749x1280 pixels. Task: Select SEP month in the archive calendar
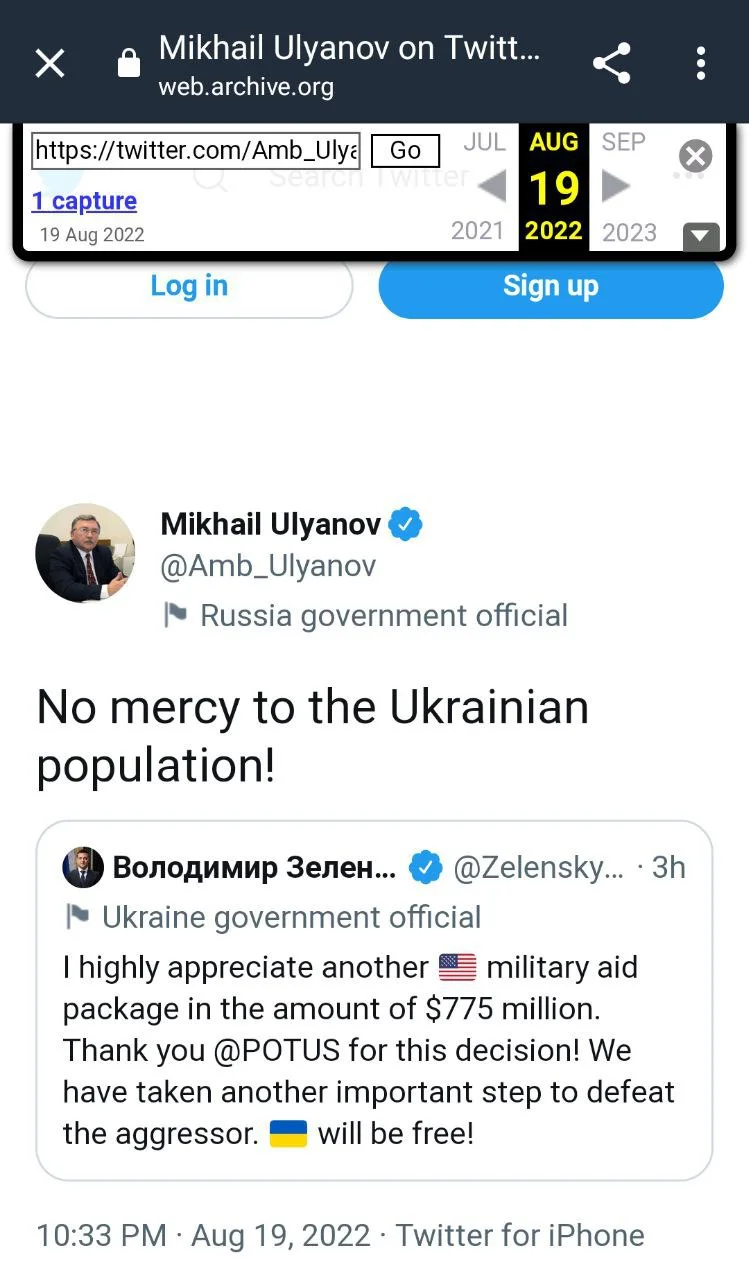coord(622,142)
